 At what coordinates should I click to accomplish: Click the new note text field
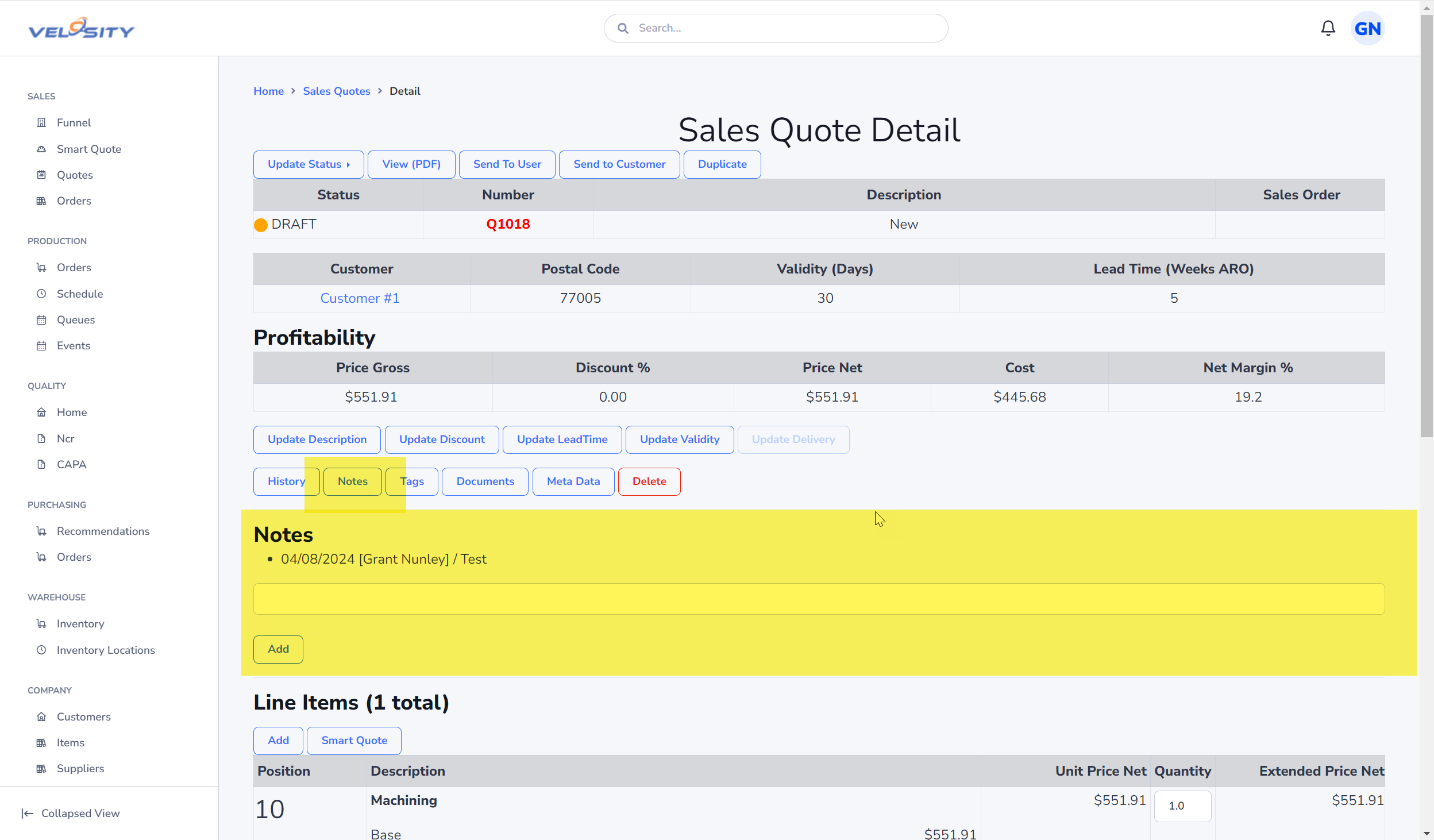pyautogui.click(x=819, y=599)
